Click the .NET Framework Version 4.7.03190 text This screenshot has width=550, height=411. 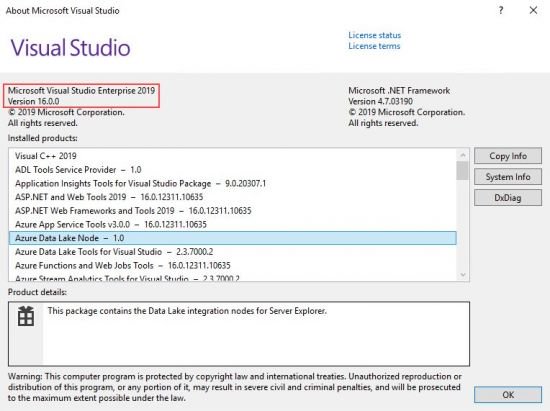coord(380,101)
